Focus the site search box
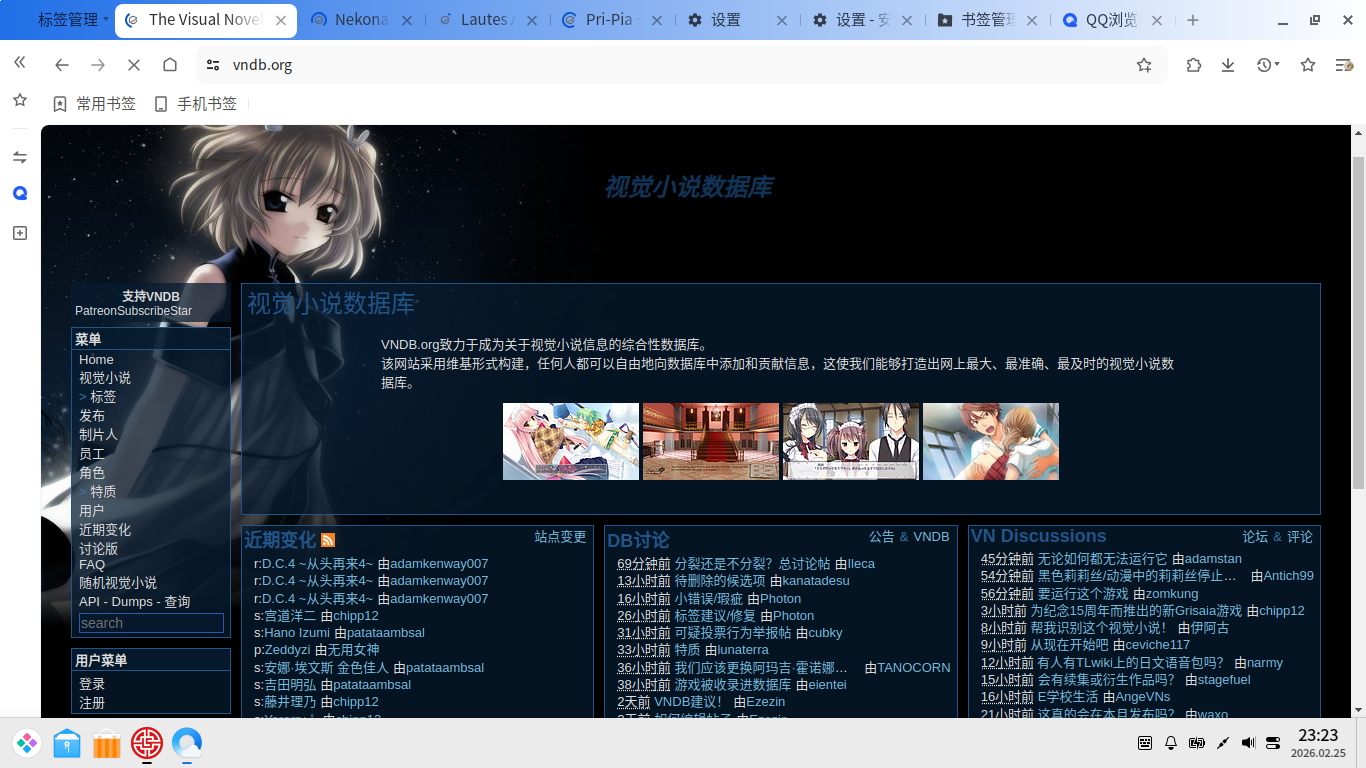This screenshot has width=1366, height=768. [x=151, y=623]
